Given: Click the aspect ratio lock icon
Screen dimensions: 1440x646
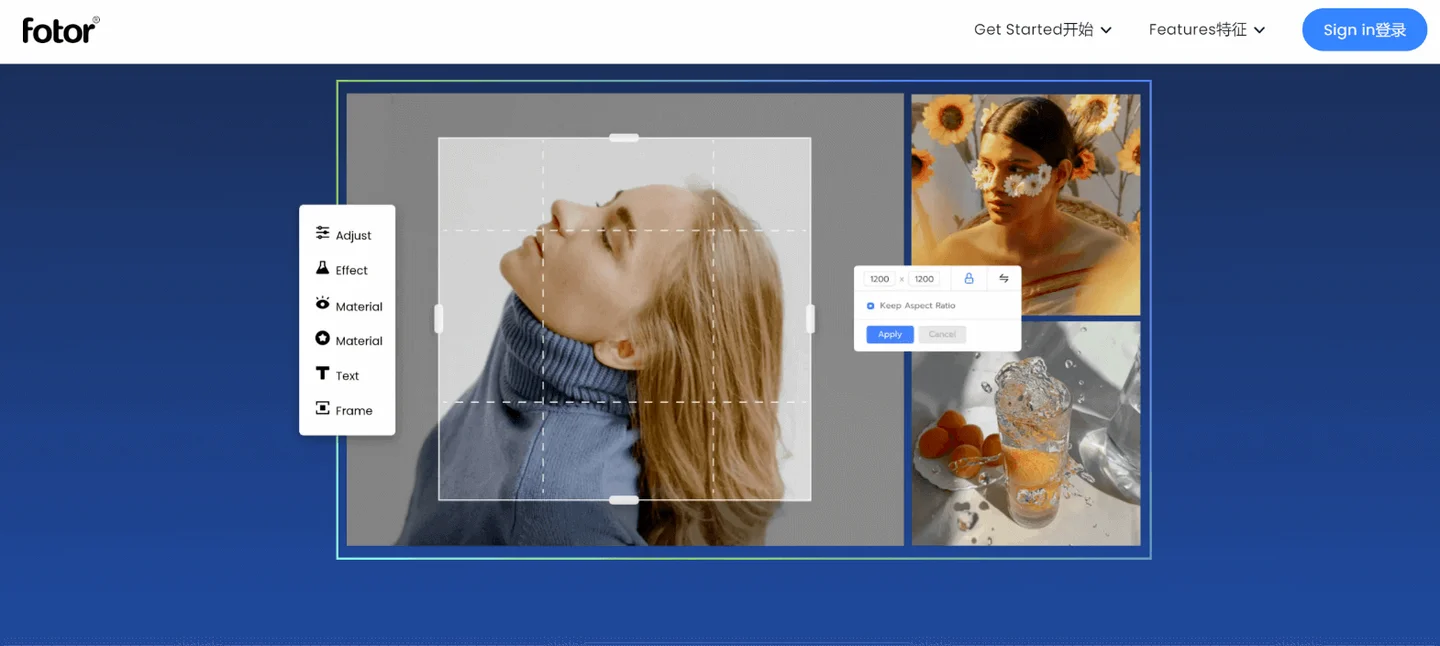Looking at the screenshot, I should tap(968, 279).
